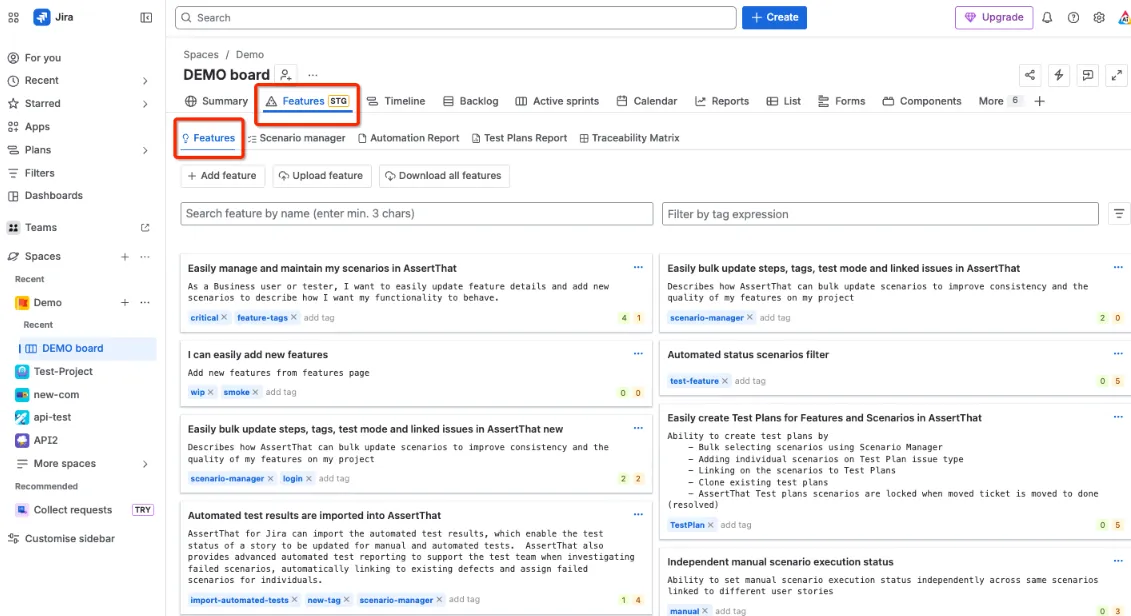Image resolution: width=1131 pixels, height=616 pixels.
Task: Open settings gear in top bar
Action: (x=1099, y=17)
